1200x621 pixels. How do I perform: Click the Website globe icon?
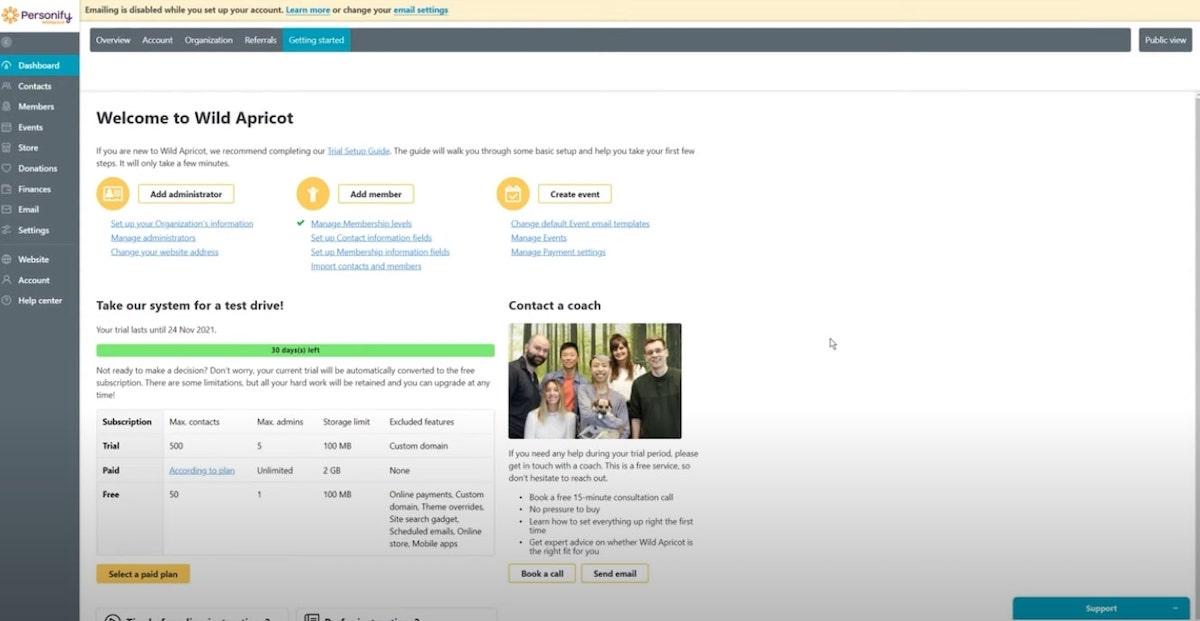point(7,259)
